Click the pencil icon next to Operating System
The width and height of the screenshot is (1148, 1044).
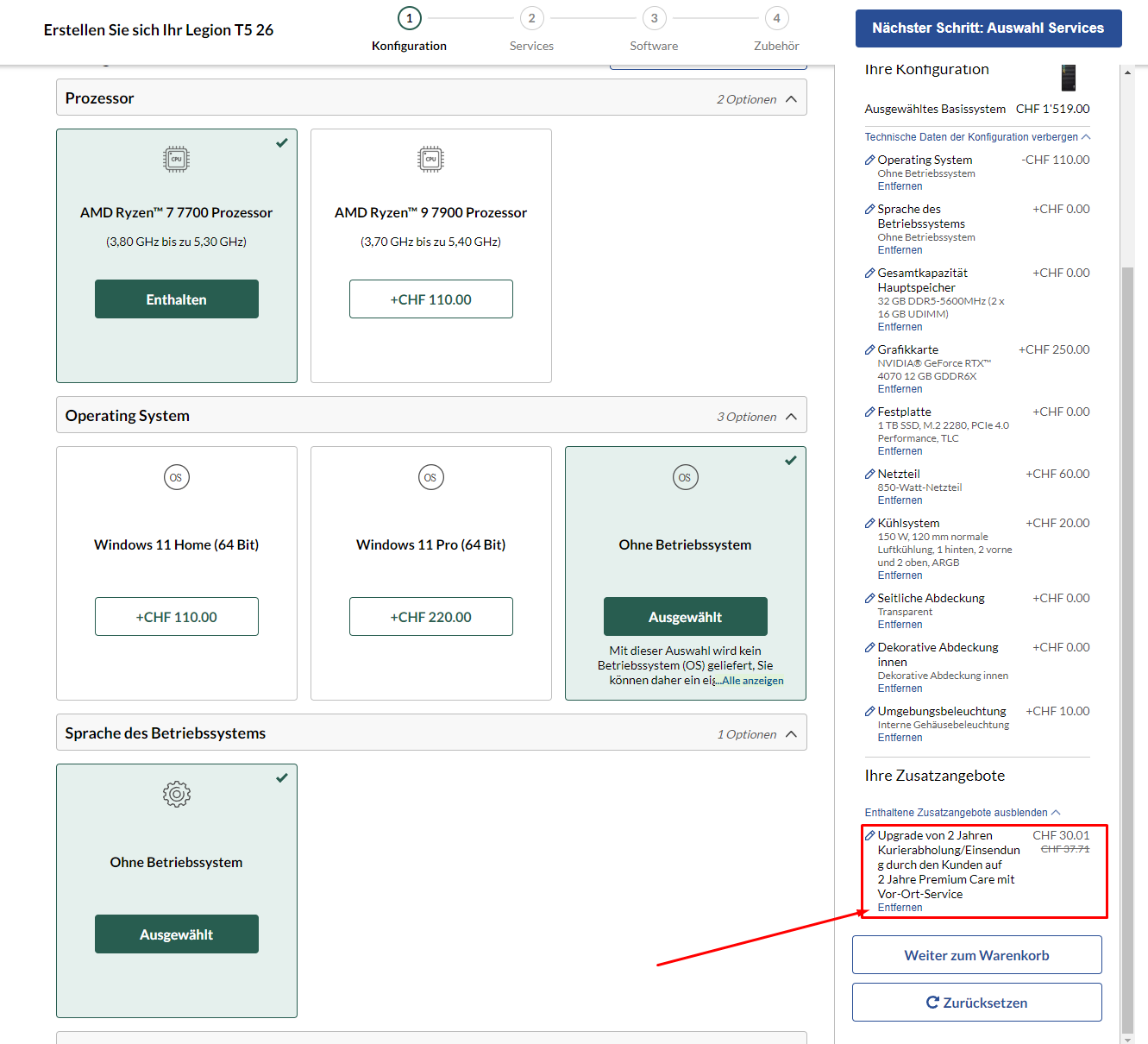pos(870,160)
